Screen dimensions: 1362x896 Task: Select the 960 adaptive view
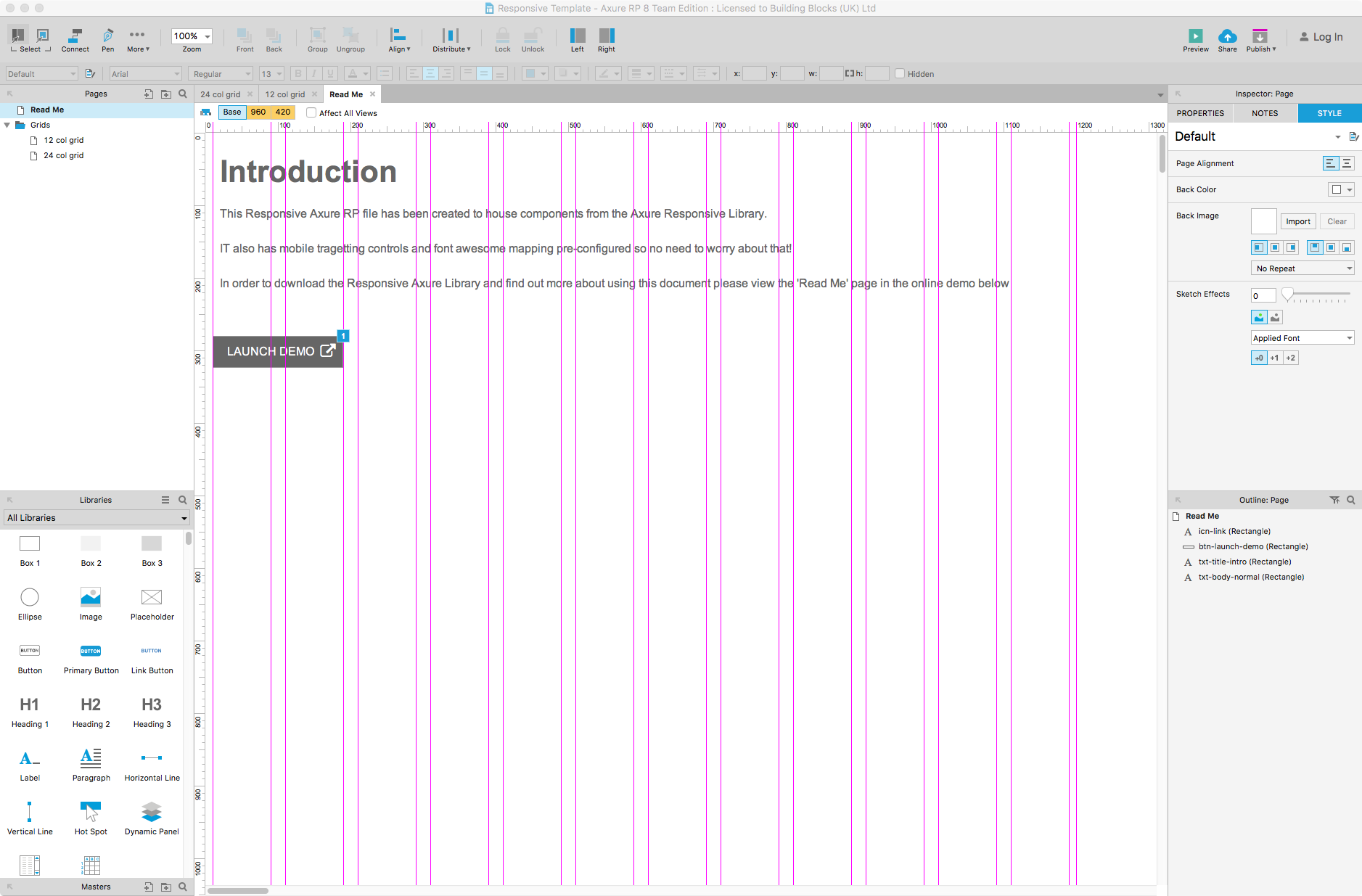coord(258,112)
